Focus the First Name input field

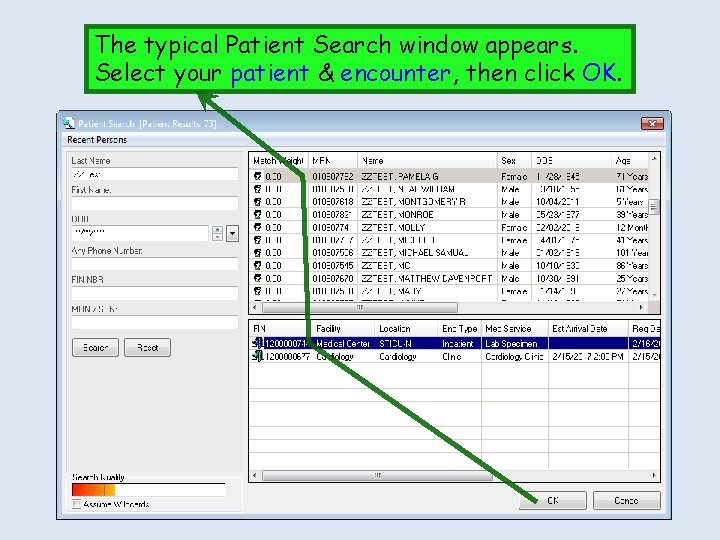coord(155,203)
